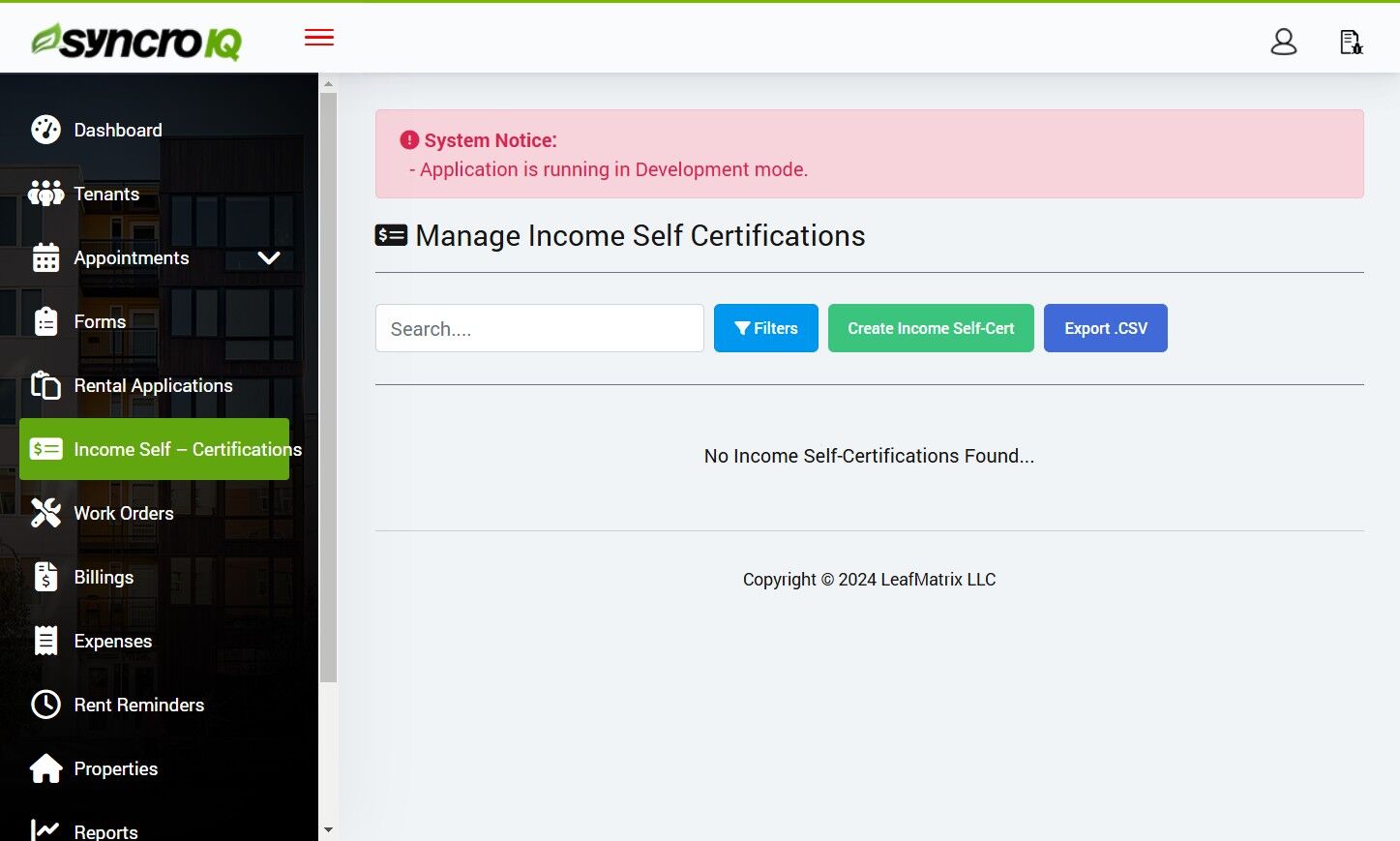Click the Export .CSV button
Image resolution: width=1400 pixels, height=841 pixels.
[1106, 328]
